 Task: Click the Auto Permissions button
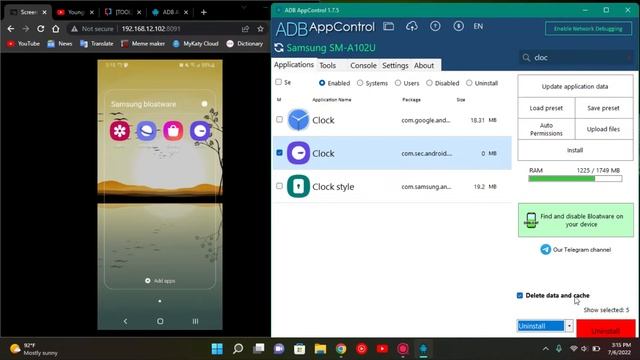click(x=546, y=129)
